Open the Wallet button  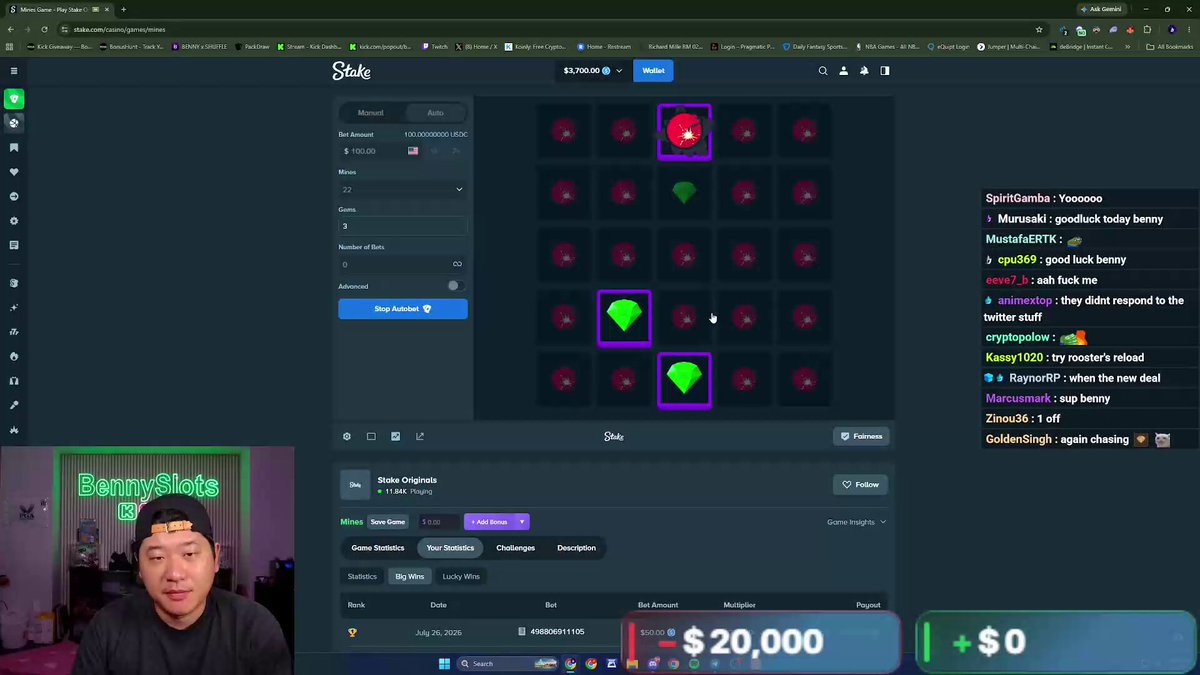click(653, 71)
